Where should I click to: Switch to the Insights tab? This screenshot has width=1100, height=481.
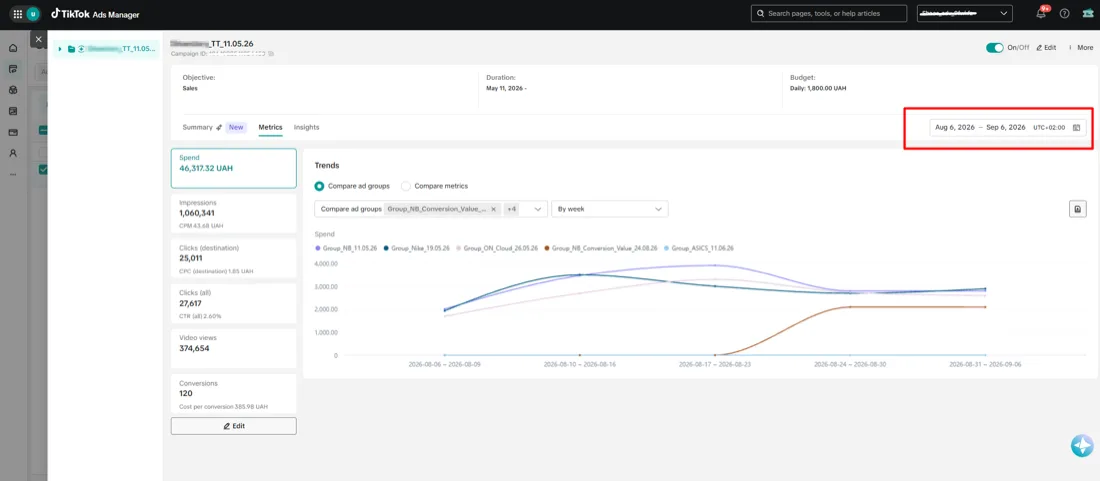tap(307, 128)
